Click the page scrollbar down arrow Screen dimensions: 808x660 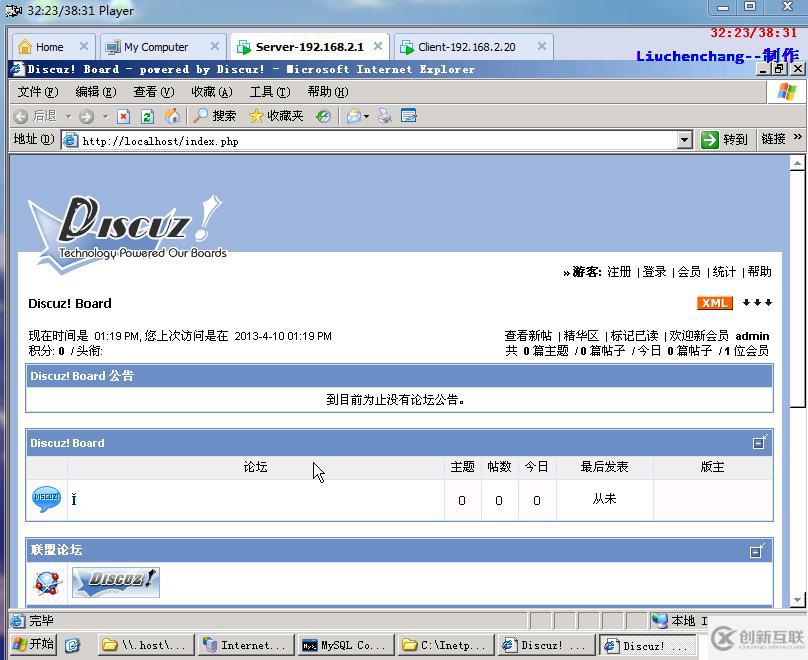pyautogui.click(x=797, y=600)
